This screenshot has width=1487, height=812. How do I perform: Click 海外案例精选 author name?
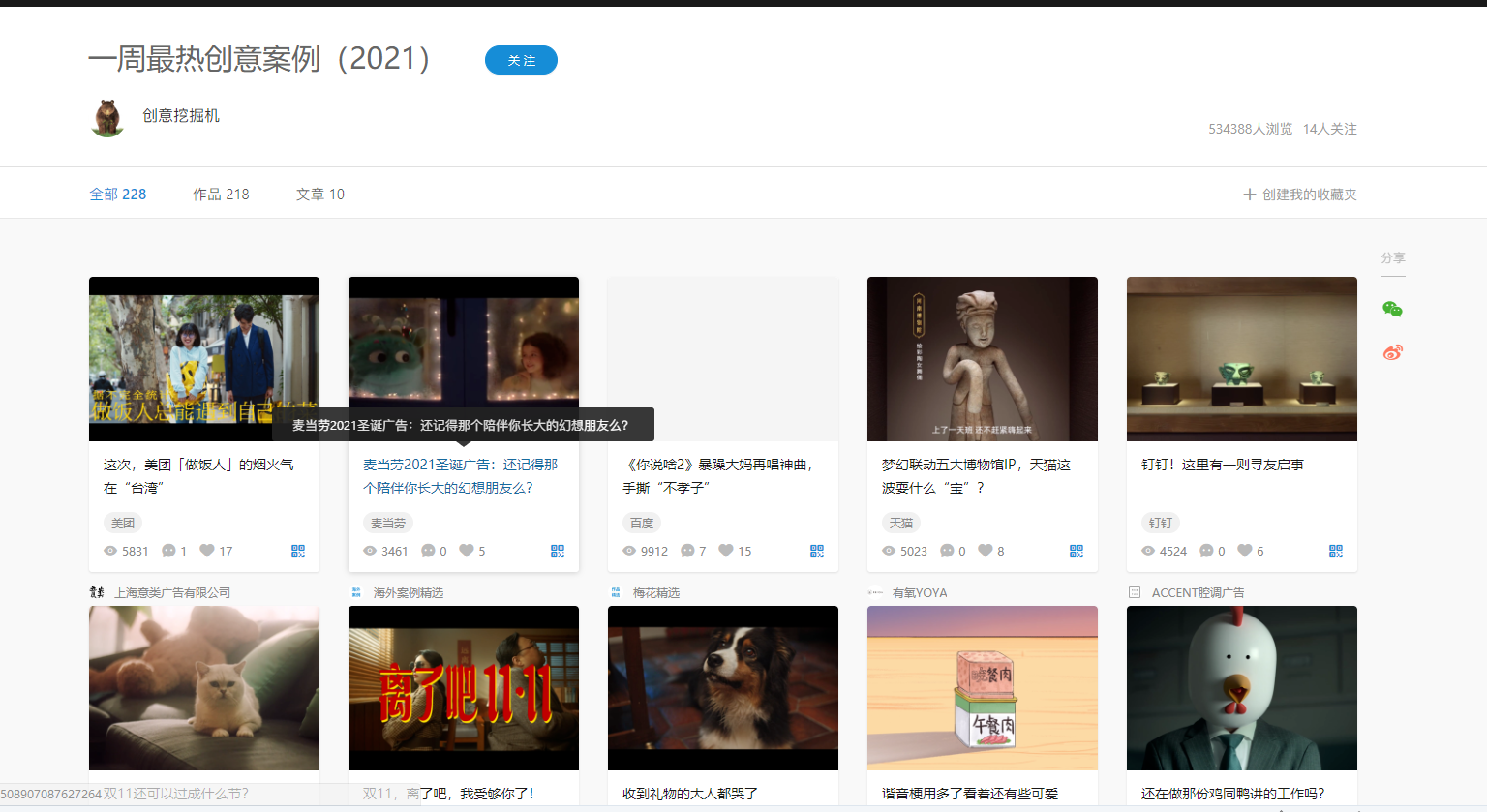click(409, 592)
